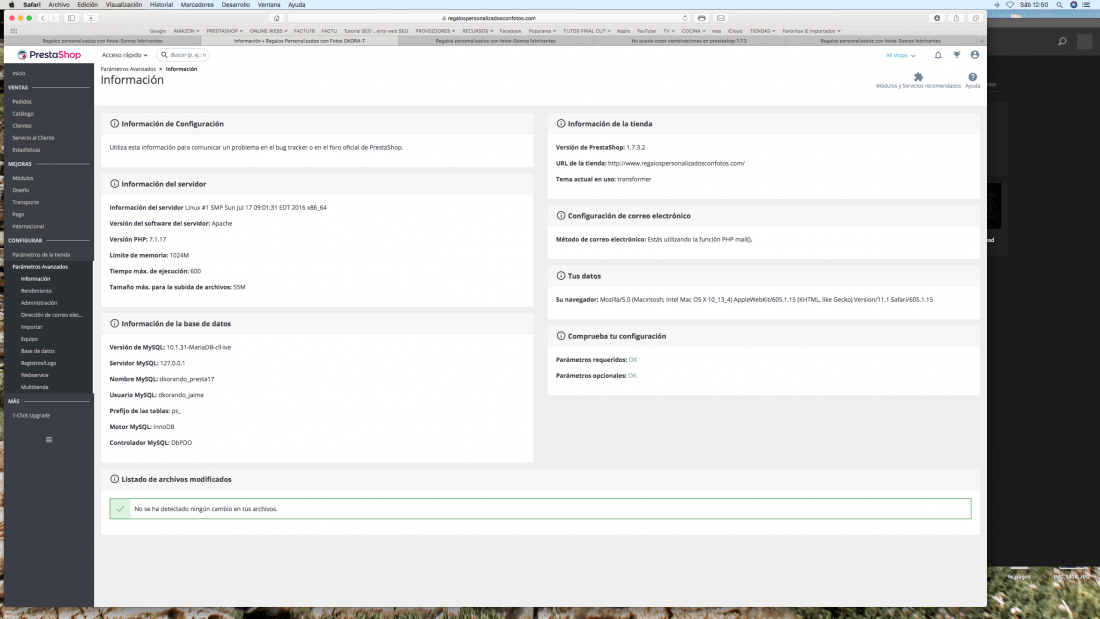Open Parámetros de la tienda in sidebar
Image resolution: width=1100 pixels, height=619 pixels.
pos(41,255)
